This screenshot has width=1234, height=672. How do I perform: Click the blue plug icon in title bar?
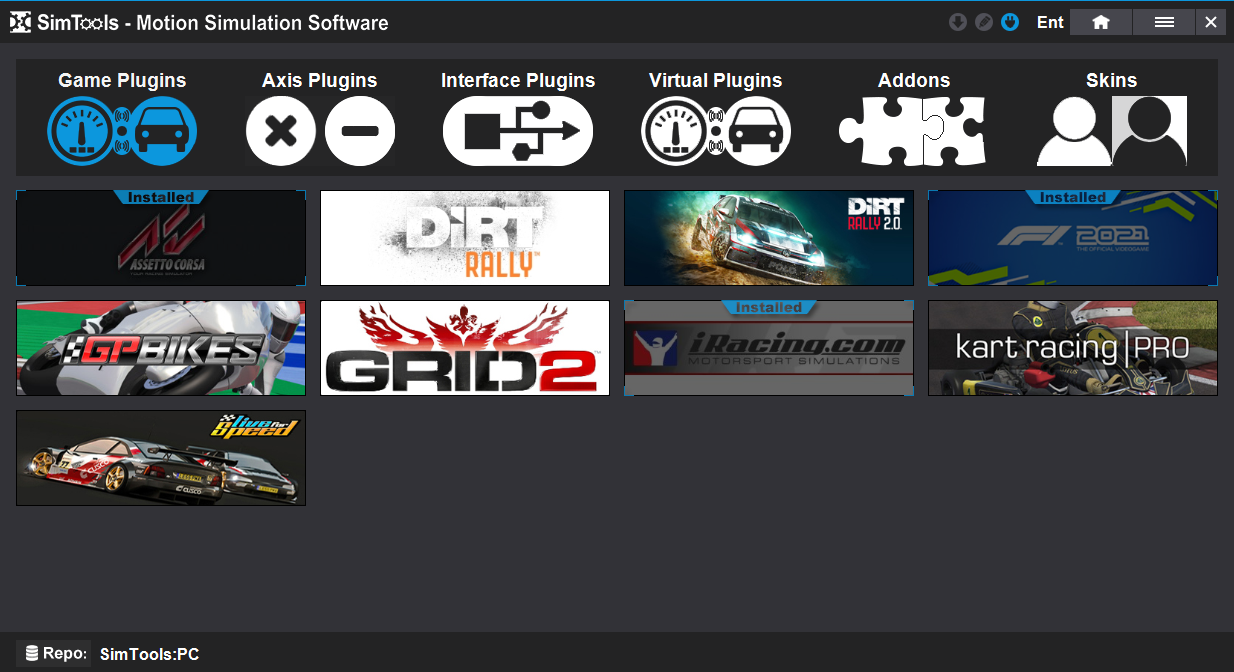pyautogui.click(x=1010, y=22)
